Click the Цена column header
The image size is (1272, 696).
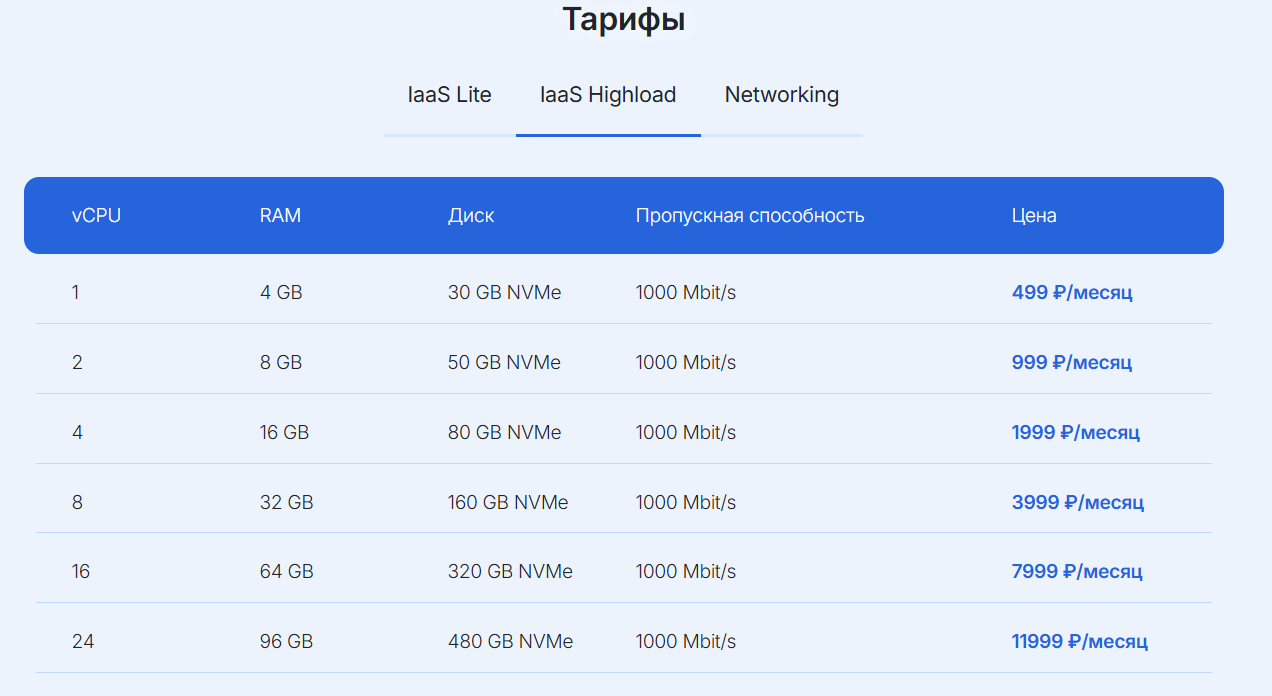pyautogui.click(x=1034, y=216)
